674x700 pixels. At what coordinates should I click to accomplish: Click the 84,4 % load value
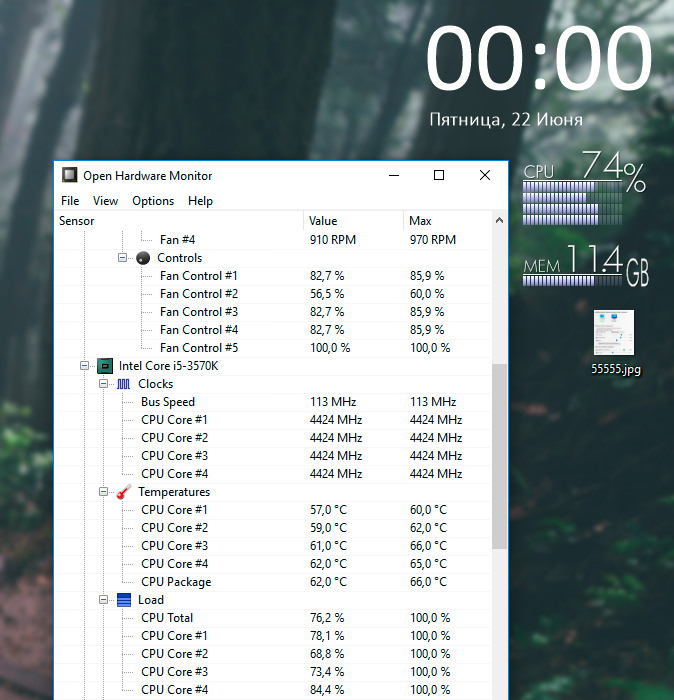327,690
